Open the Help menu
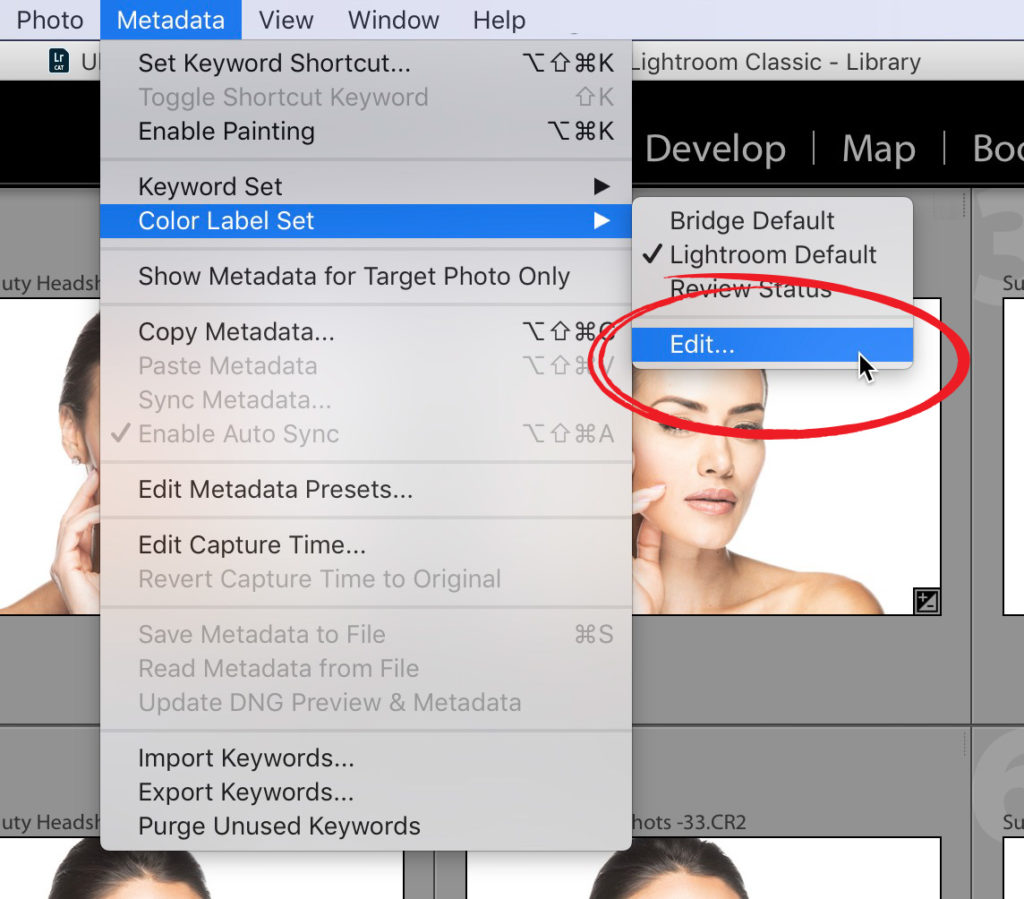1024x899 pixels. tap(499, 20)
